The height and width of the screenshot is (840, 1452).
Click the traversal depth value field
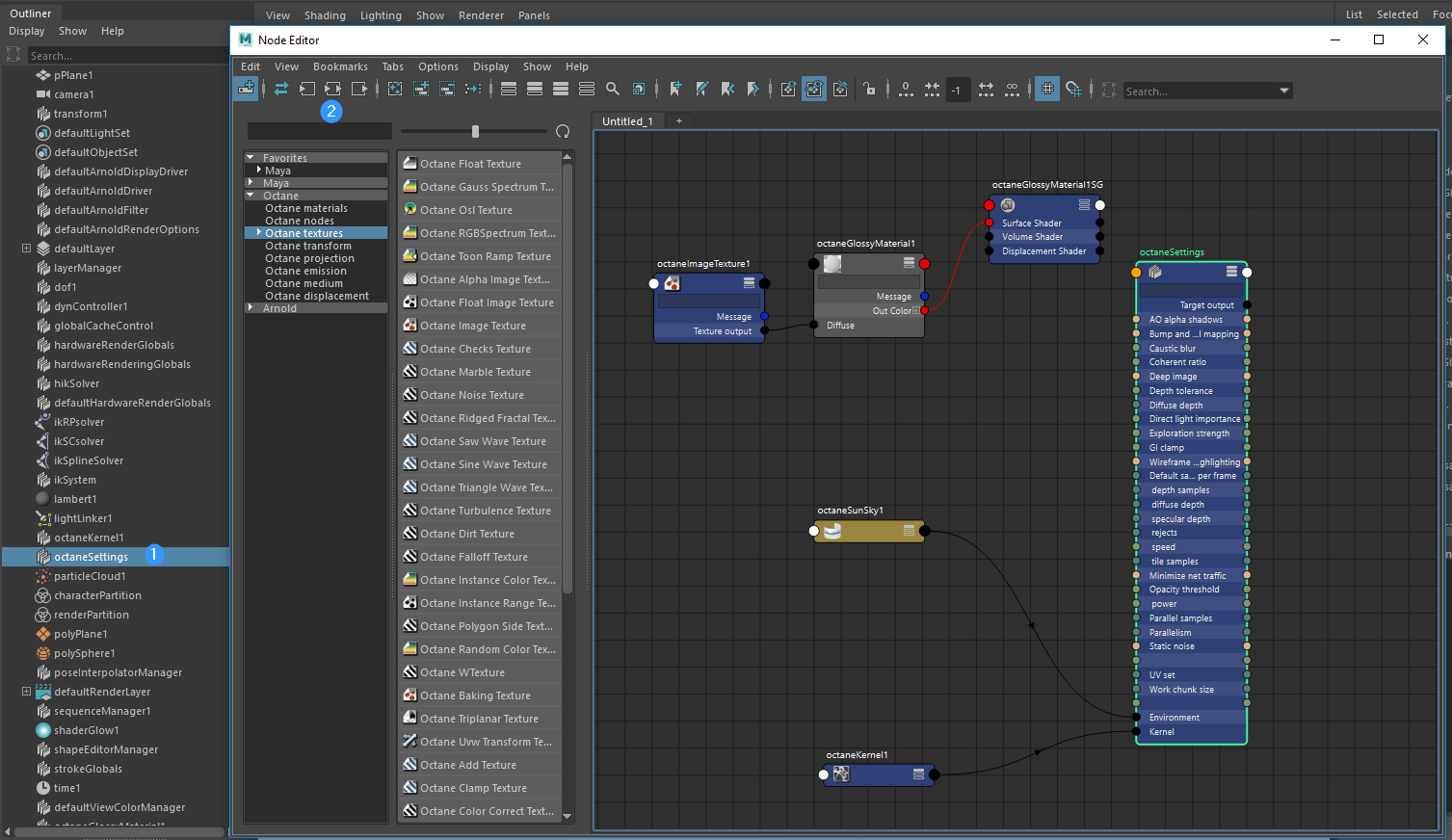coord(959,90)
